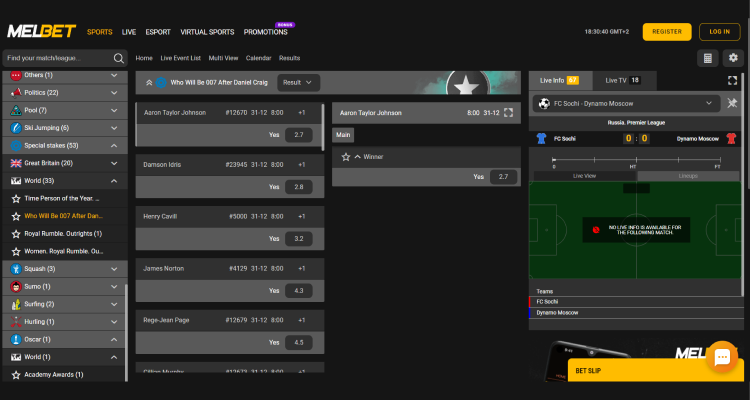
Task: Open the ESPORT menu
Action: [x=158, y=32]
